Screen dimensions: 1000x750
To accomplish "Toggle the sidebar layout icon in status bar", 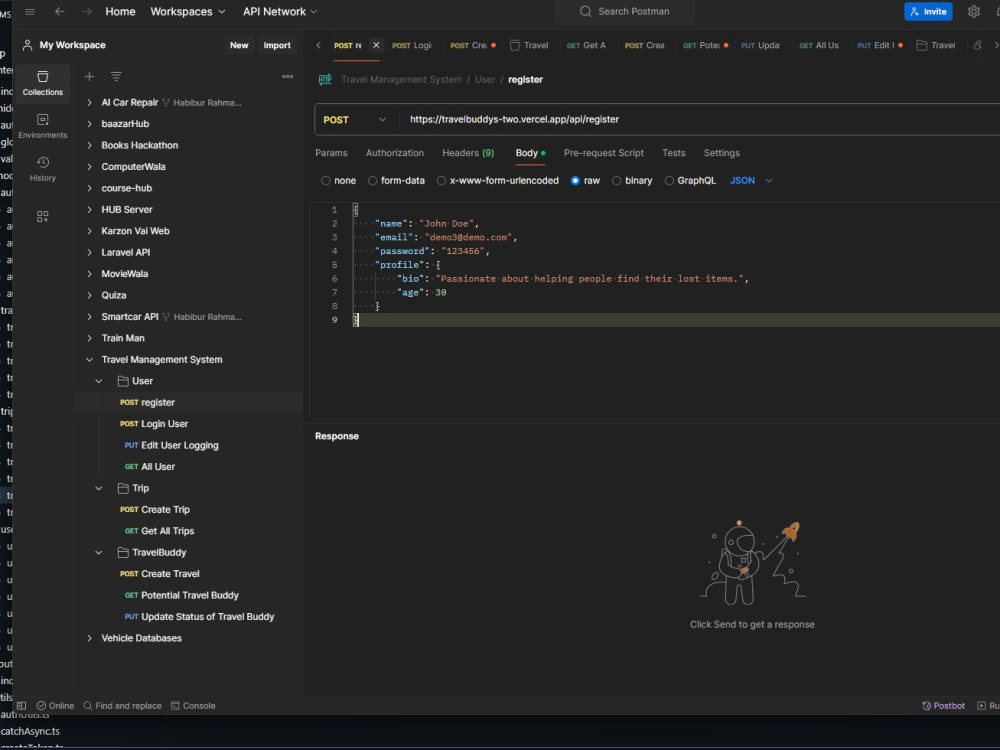I will point(21,706).
